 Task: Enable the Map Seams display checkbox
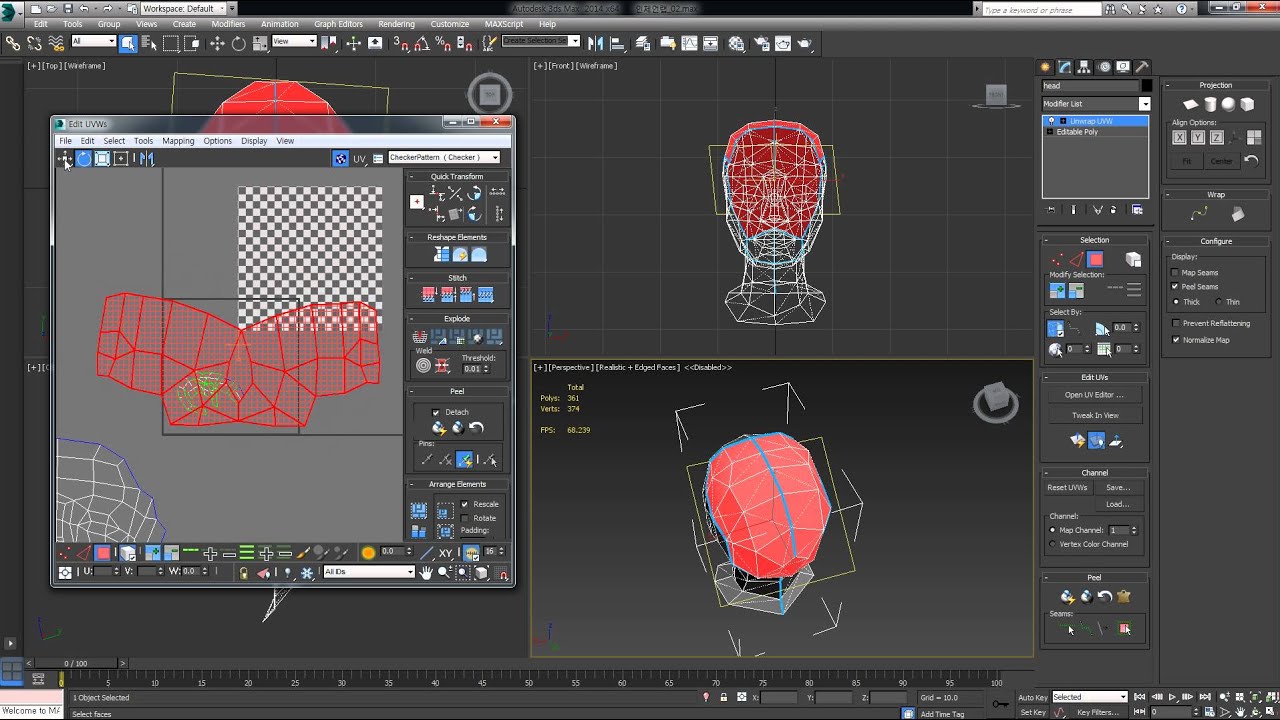point(1176,272)
